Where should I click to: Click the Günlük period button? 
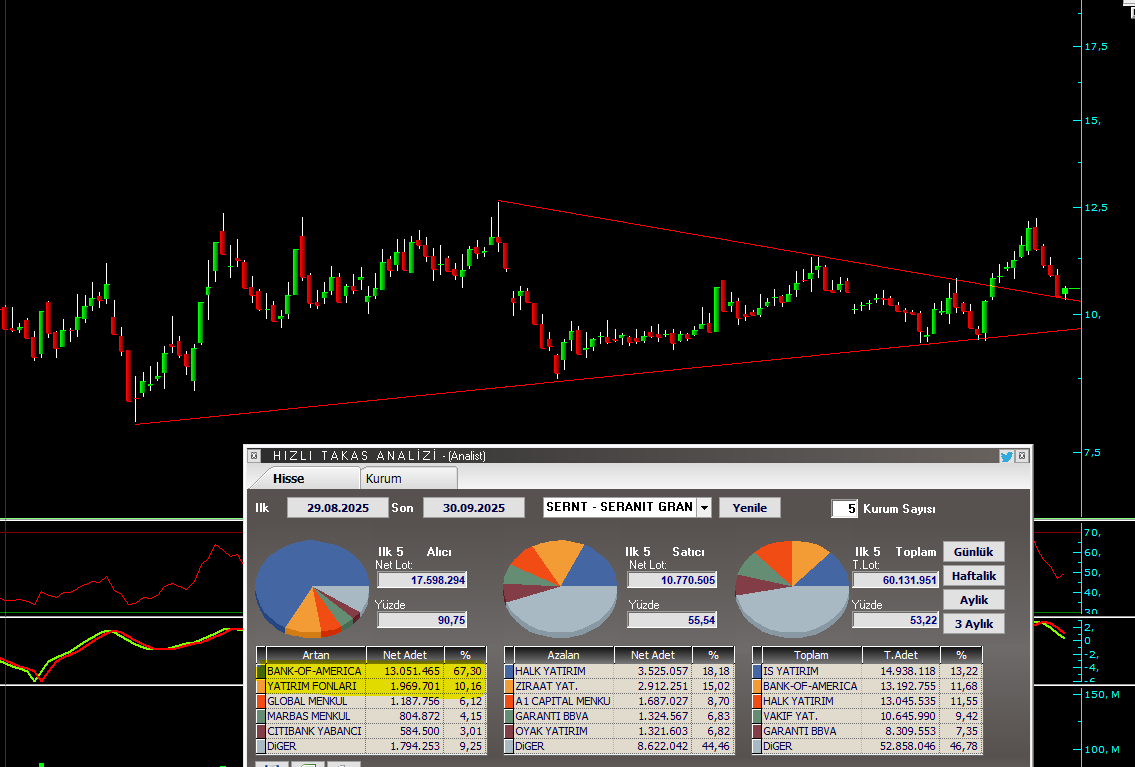972,551
